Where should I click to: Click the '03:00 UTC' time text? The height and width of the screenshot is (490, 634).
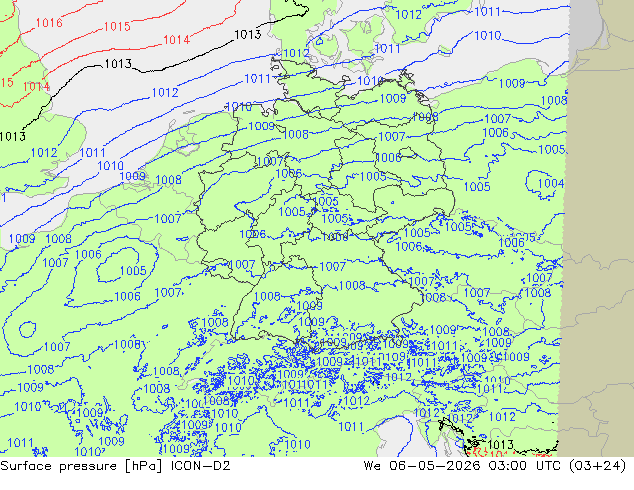coord(524,466)
